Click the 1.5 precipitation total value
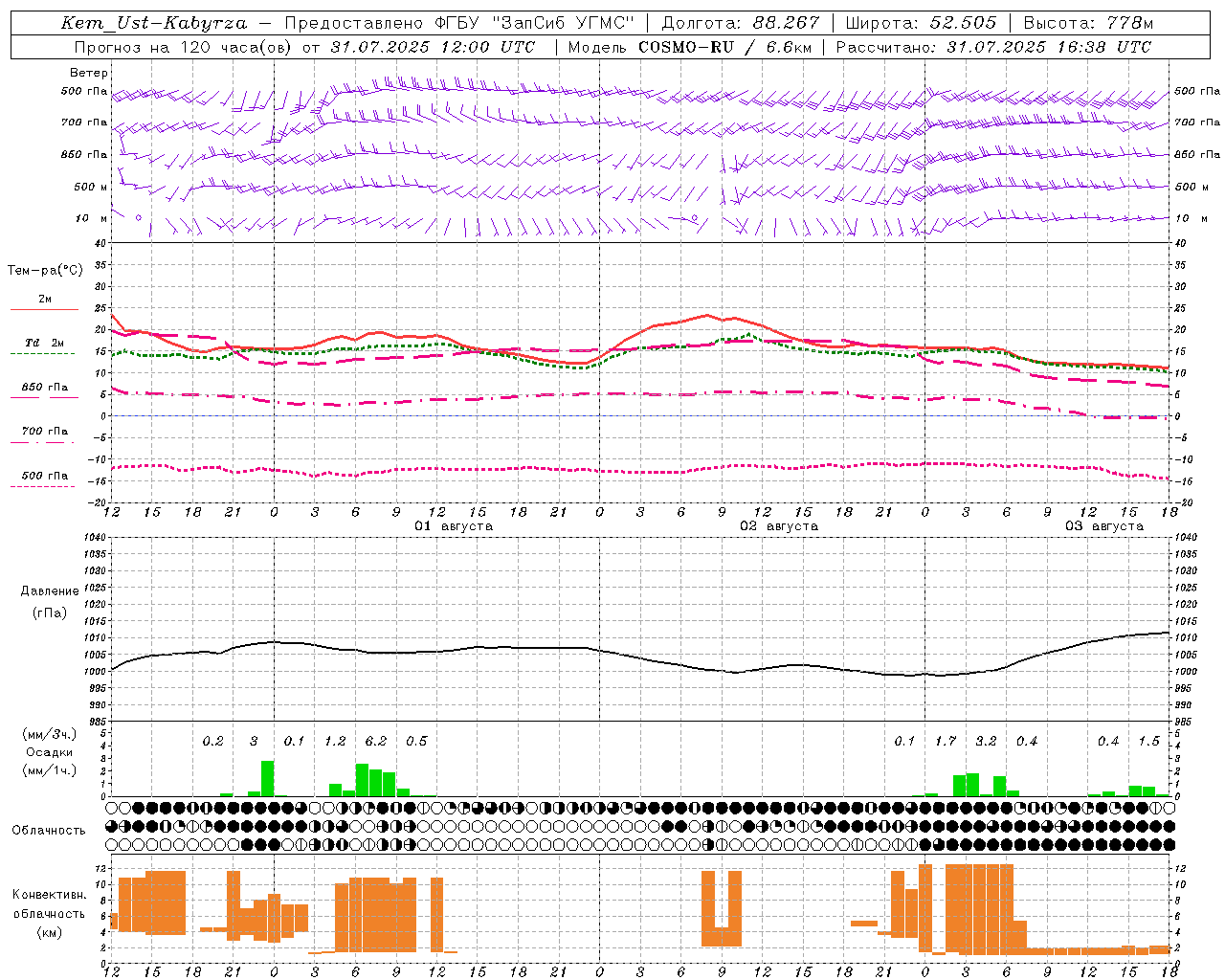 [1148, 742]
